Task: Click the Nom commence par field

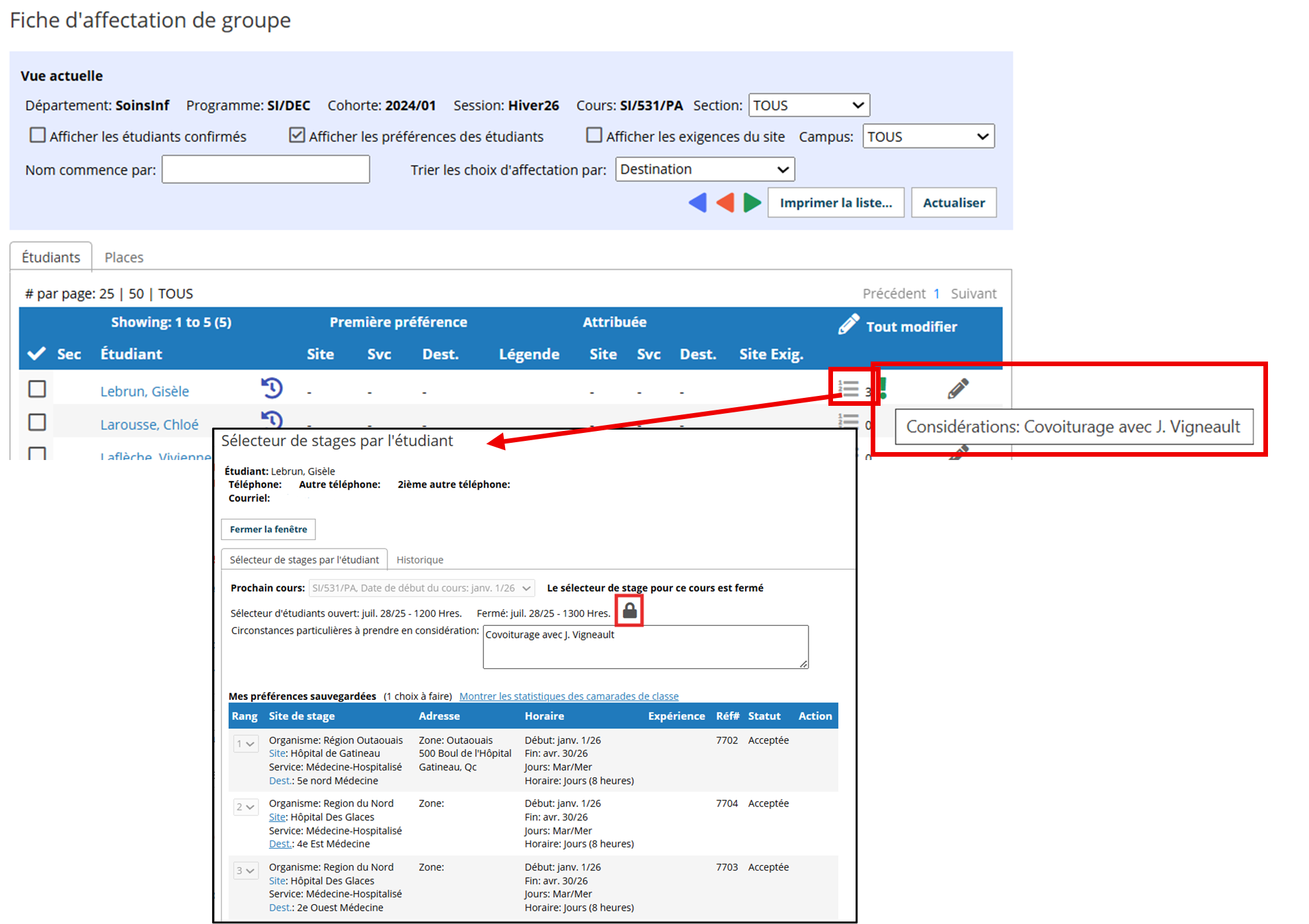Action: click(x=266, y=169)
